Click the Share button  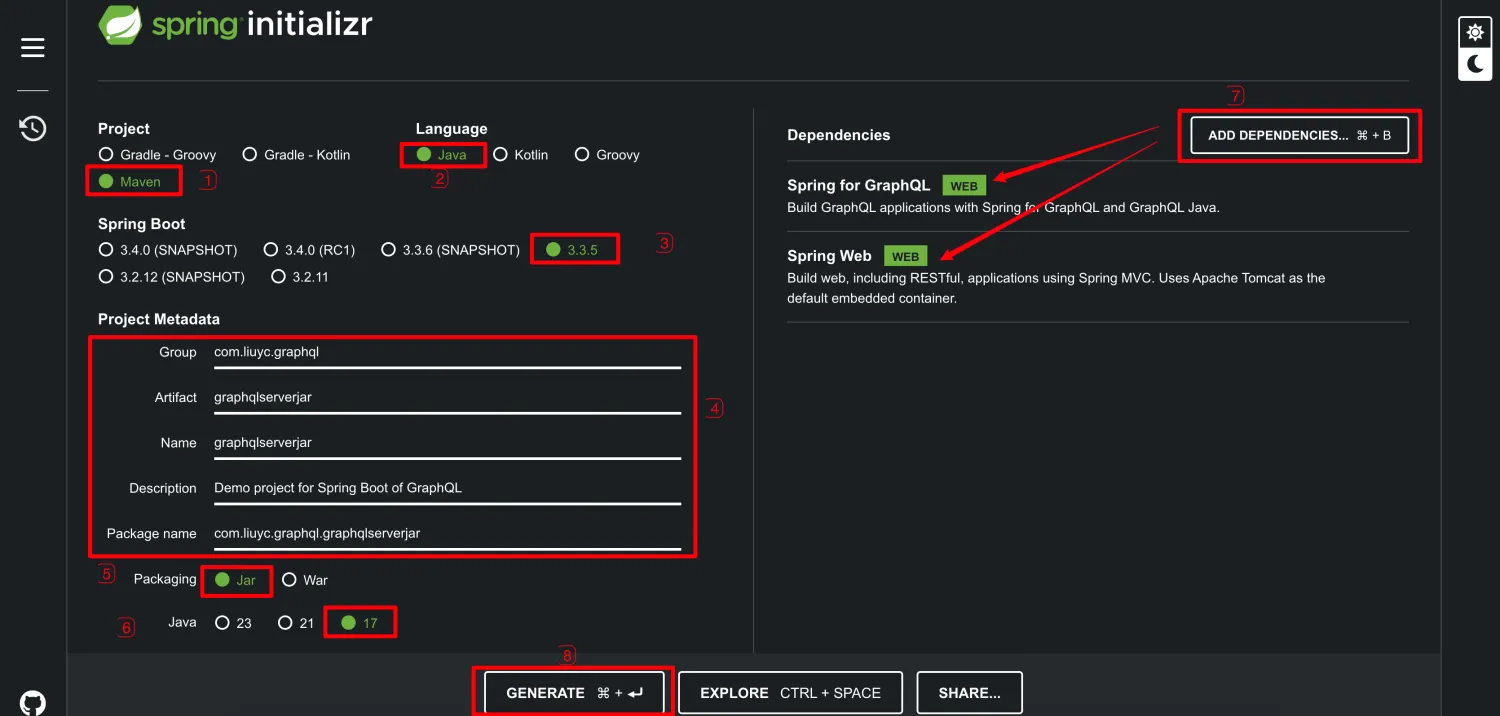[969, 693]
